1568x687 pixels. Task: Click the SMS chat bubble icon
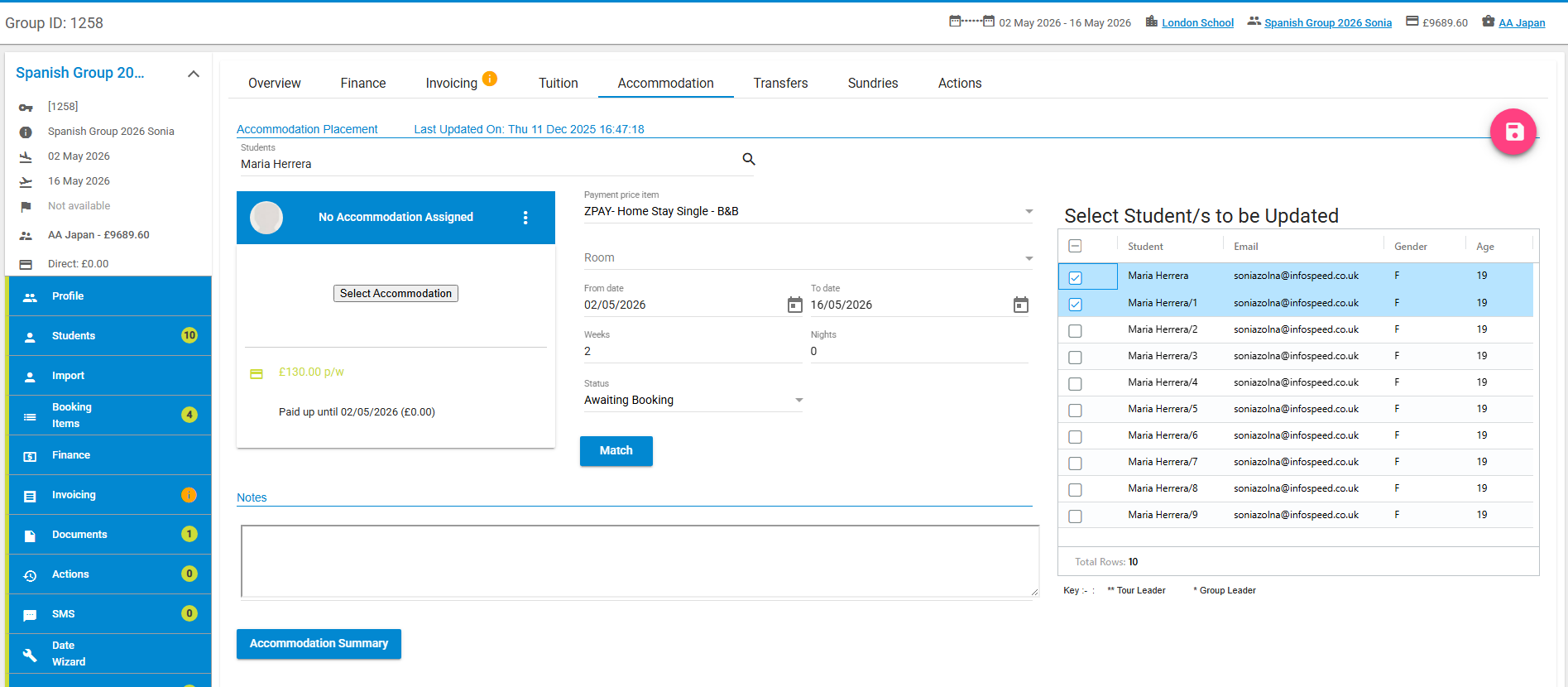tap(30, 615)
